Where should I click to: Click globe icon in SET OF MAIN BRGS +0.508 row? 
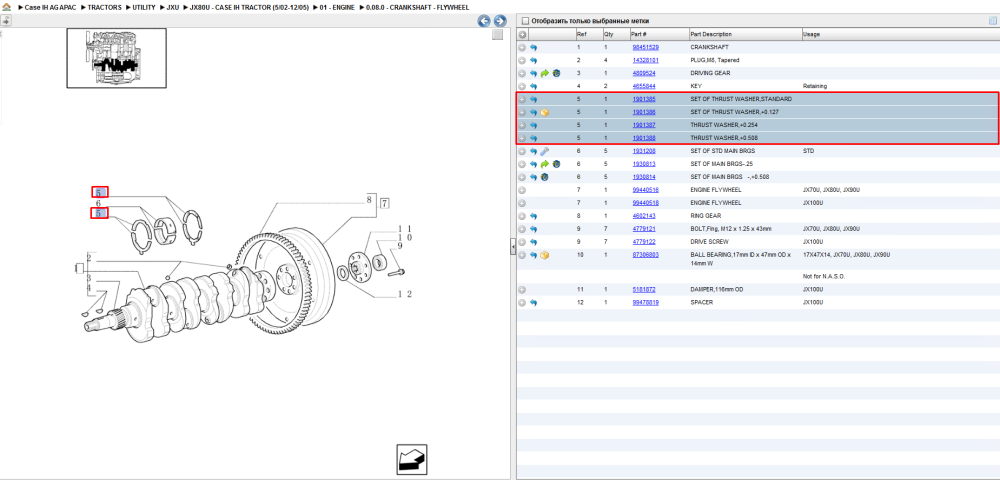[x=545, y=177]
